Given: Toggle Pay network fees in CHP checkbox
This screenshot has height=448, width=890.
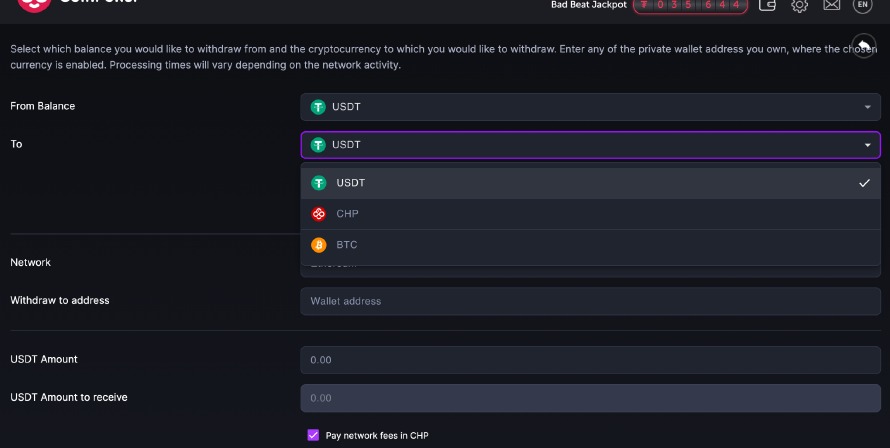Looking at the screenshot, I should click(x=313, y=435).
